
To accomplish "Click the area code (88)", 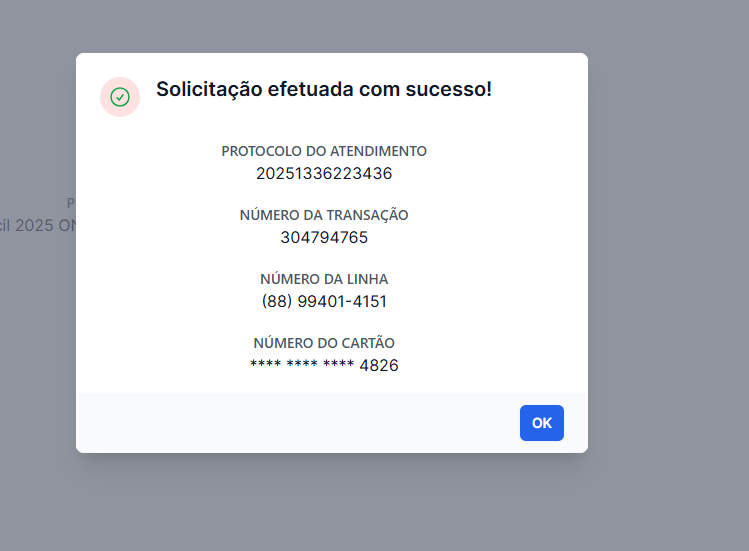I will (276, 301).
